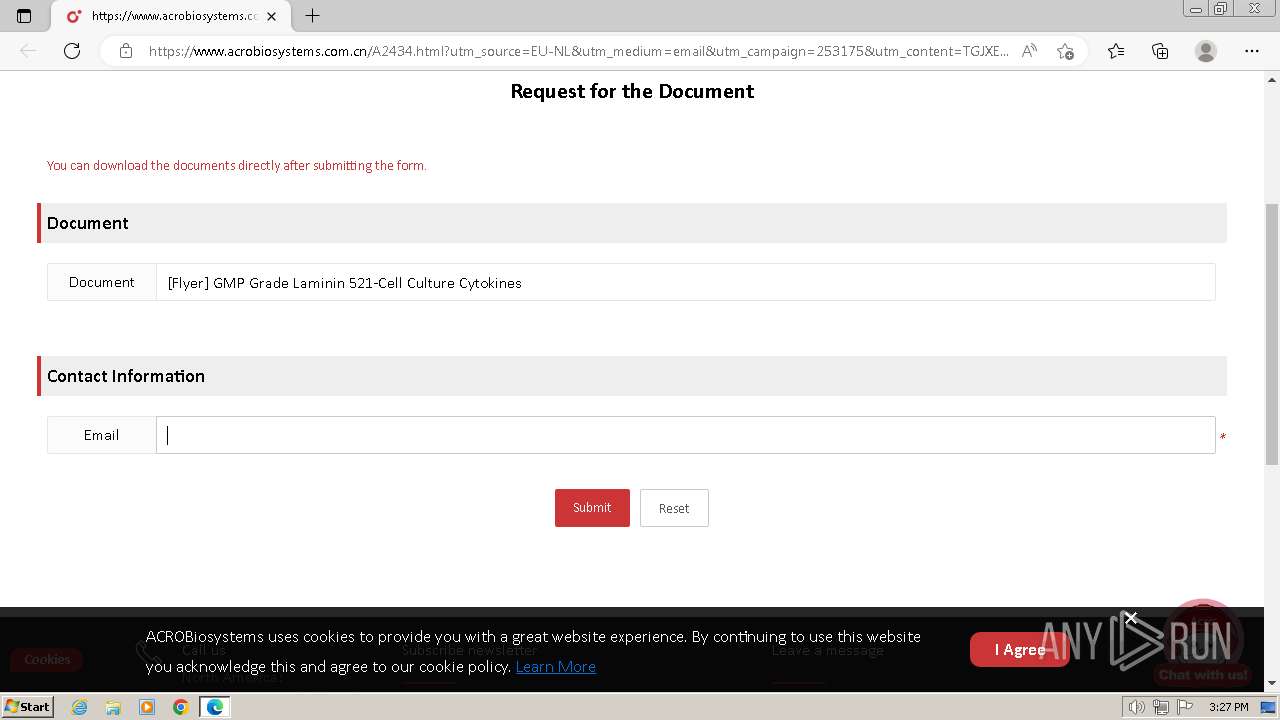Launch Chrome from the taskbar

[x=180, y=707]
